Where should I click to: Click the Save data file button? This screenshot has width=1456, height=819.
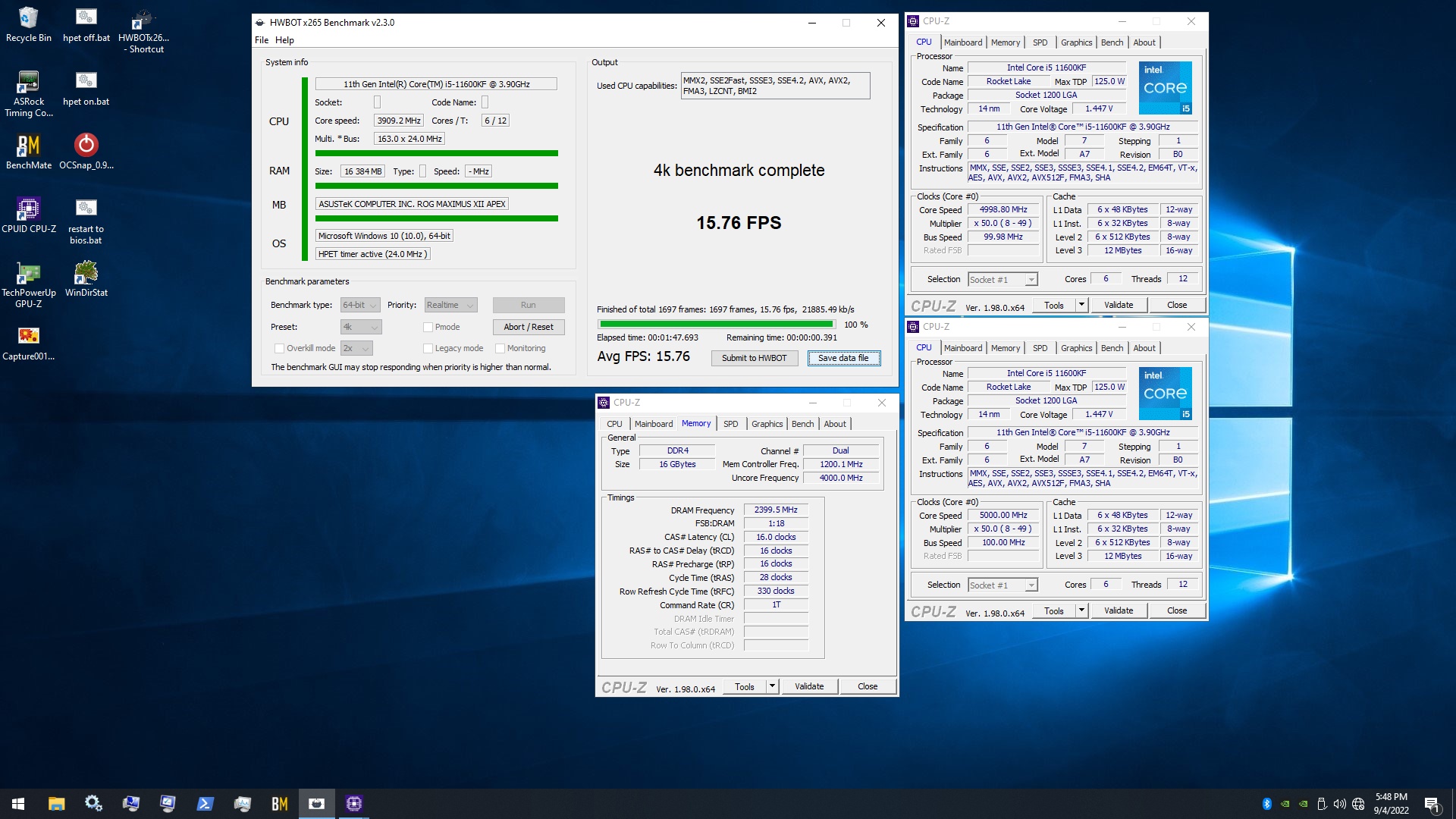843,358
